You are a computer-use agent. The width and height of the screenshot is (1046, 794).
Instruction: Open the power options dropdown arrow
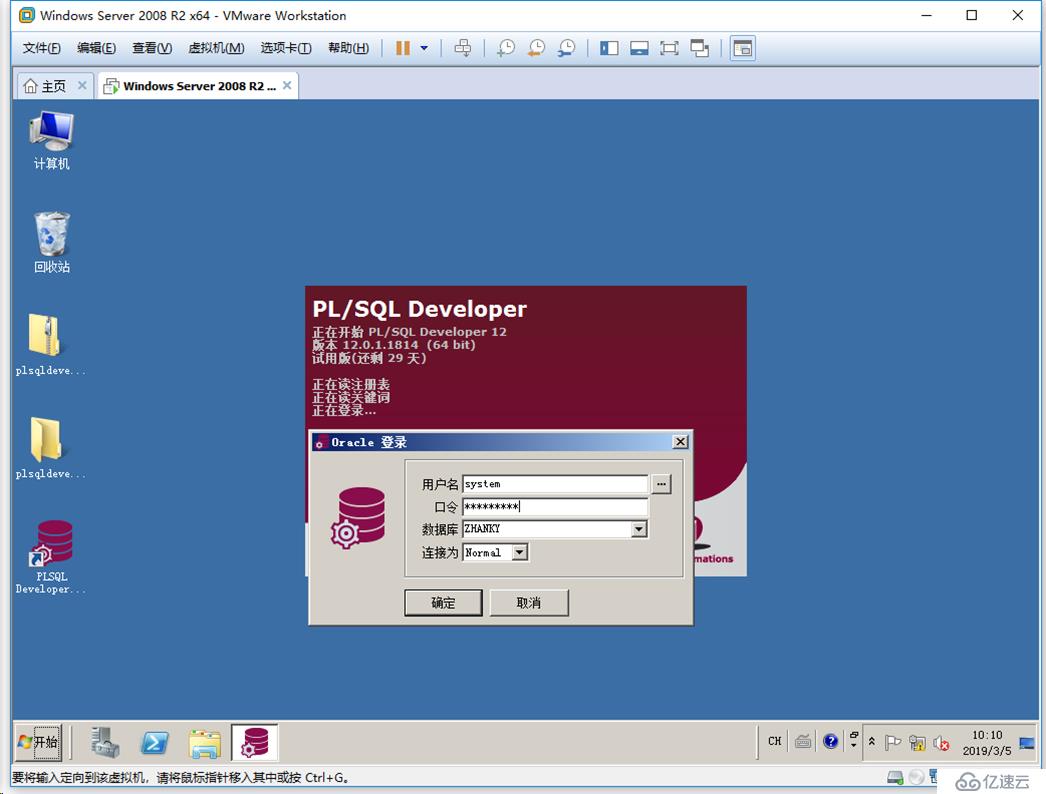pyautogui.click(x=424, y=48)
